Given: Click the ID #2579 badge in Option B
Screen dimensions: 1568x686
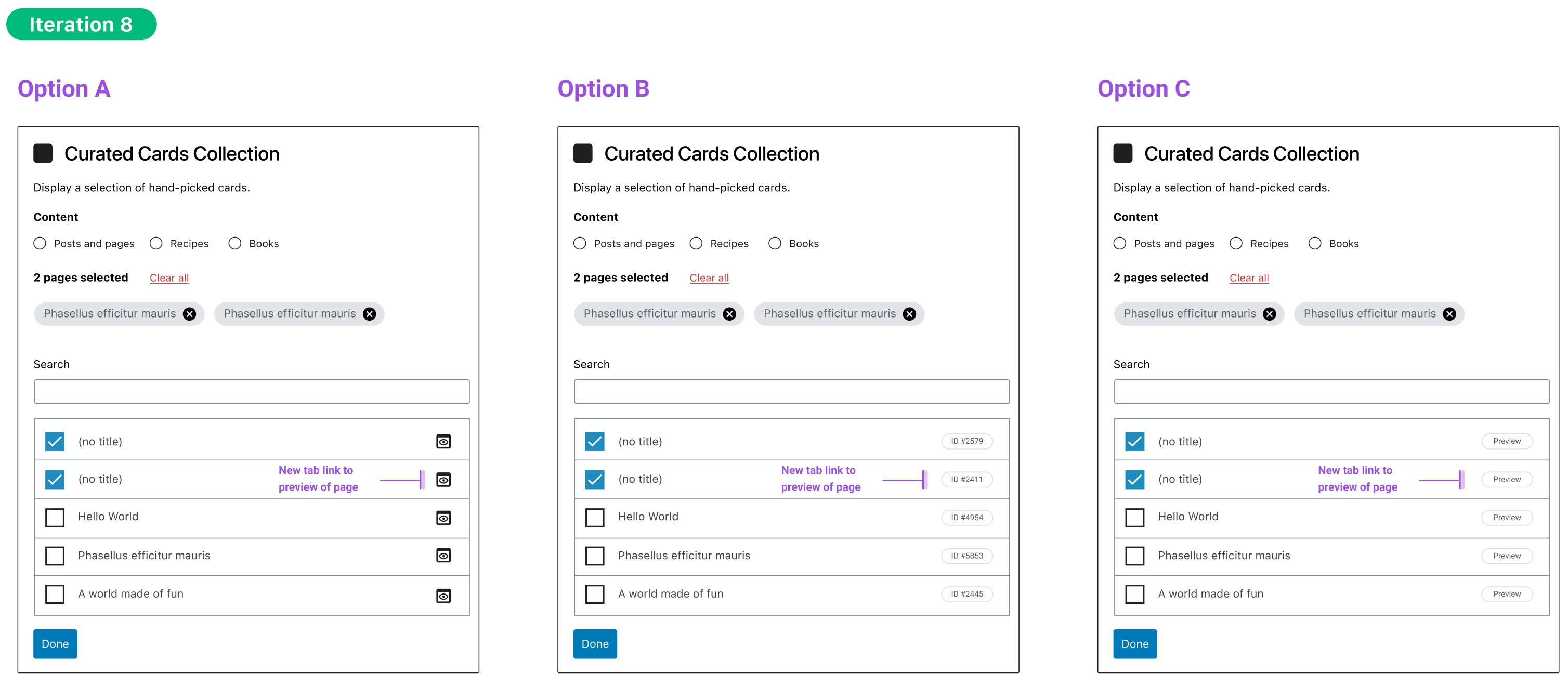Looking at the screenshot, I should pyautogui.click(x=967, y=441).
